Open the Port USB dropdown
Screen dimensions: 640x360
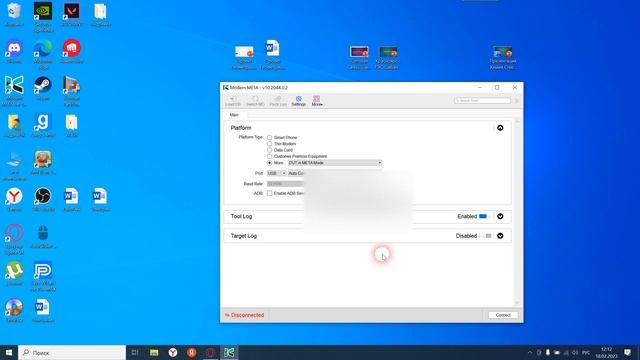pyautogui.click(x=276, y=173)
